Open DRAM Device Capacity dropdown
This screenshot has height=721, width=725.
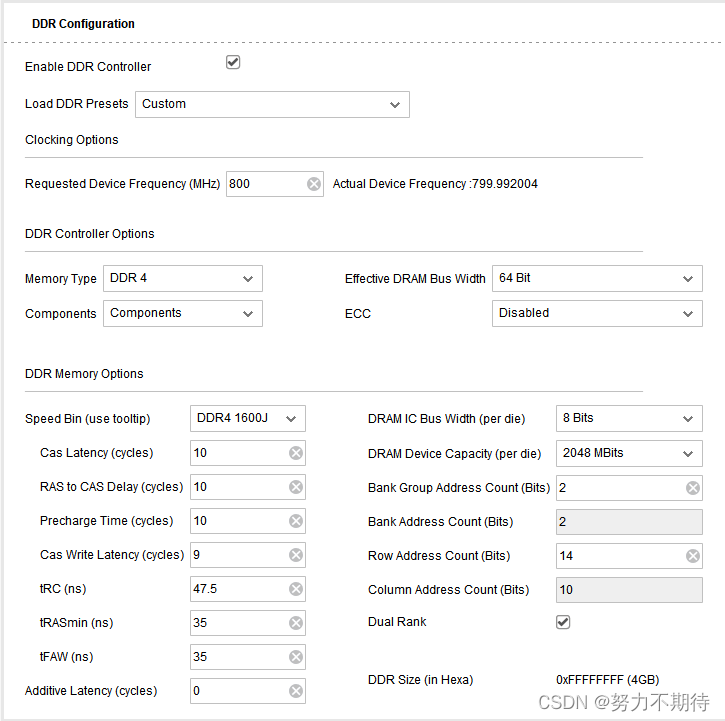629,453
